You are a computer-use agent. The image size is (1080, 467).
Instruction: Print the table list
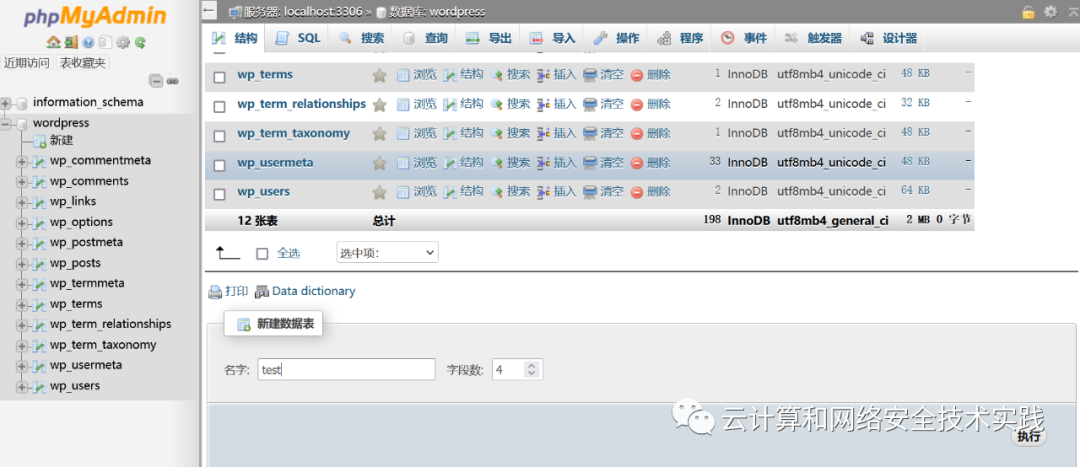pyautogui.click(x=229, y=291)
